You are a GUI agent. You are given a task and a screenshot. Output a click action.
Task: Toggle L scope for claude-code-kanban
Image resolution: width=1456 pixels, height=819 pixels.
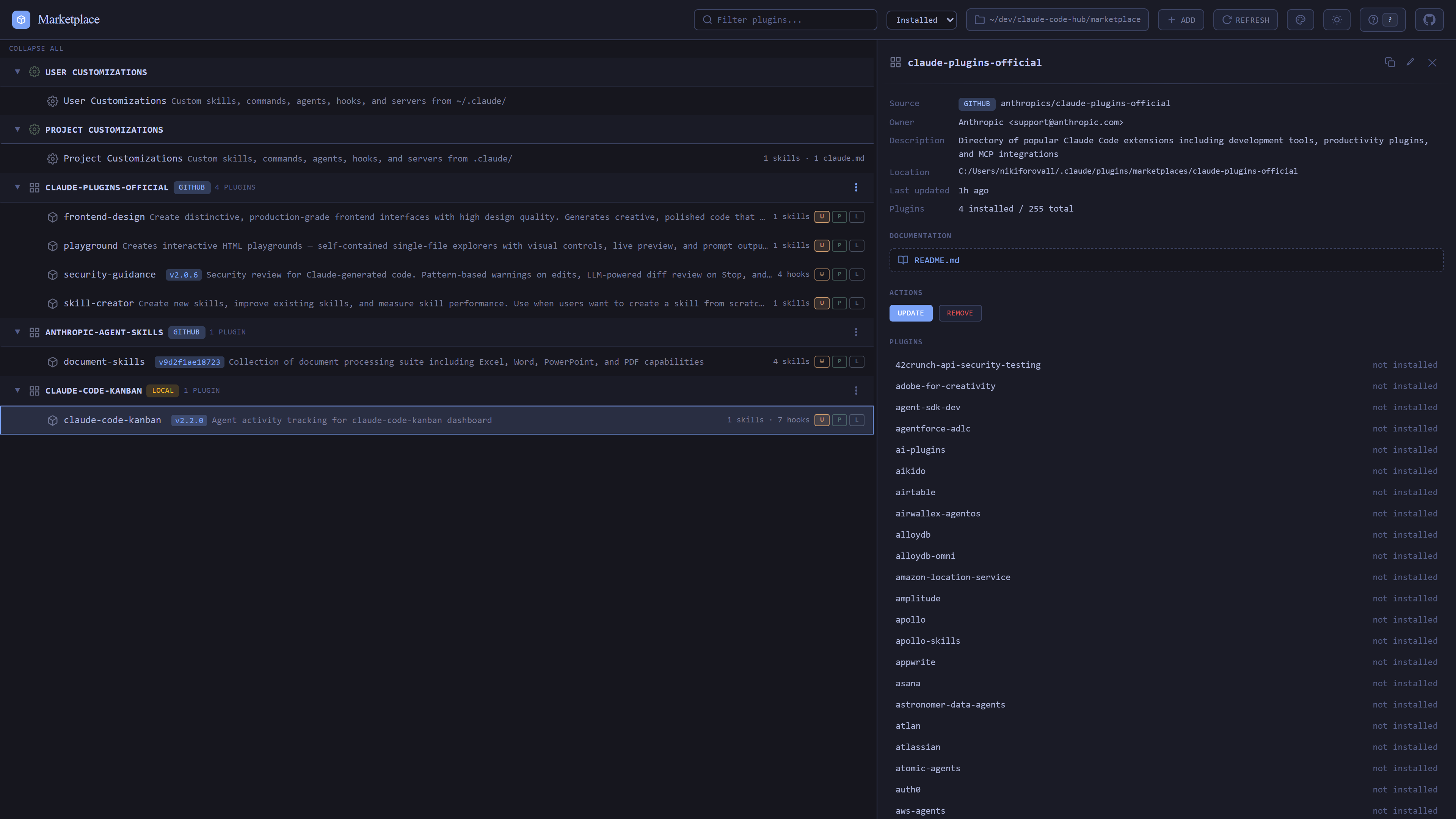tap(857, 419)
